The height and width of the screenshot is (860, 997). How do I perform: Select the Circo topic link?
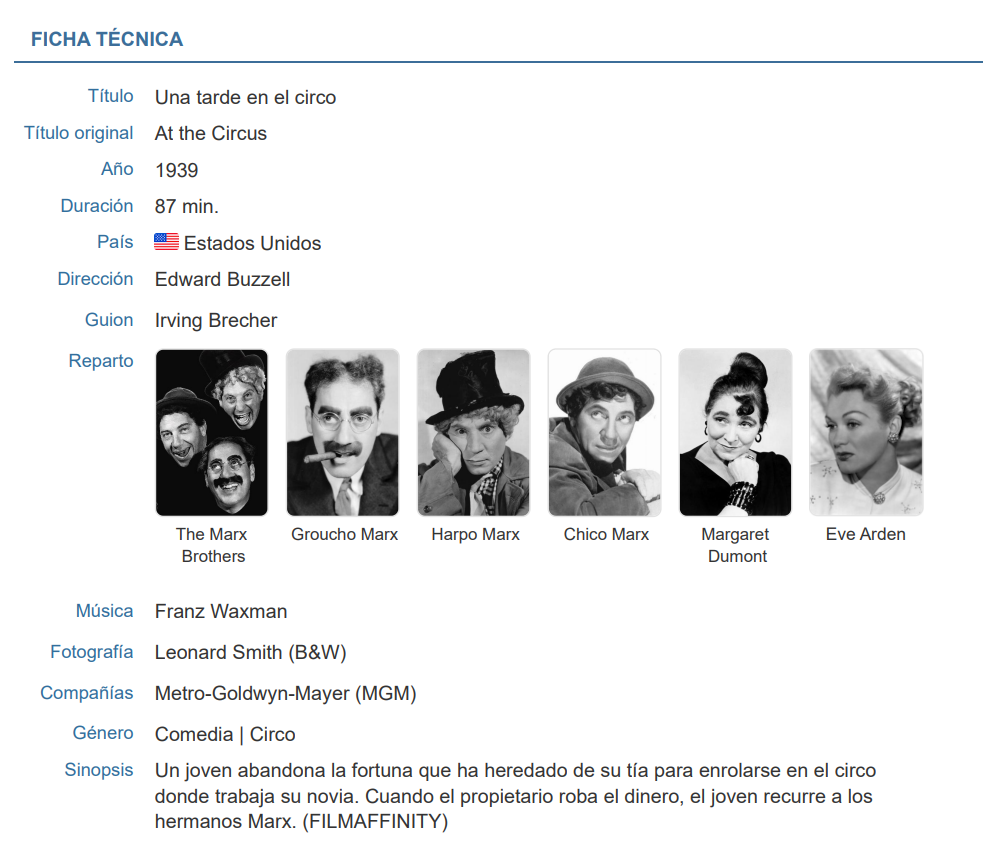273,735
